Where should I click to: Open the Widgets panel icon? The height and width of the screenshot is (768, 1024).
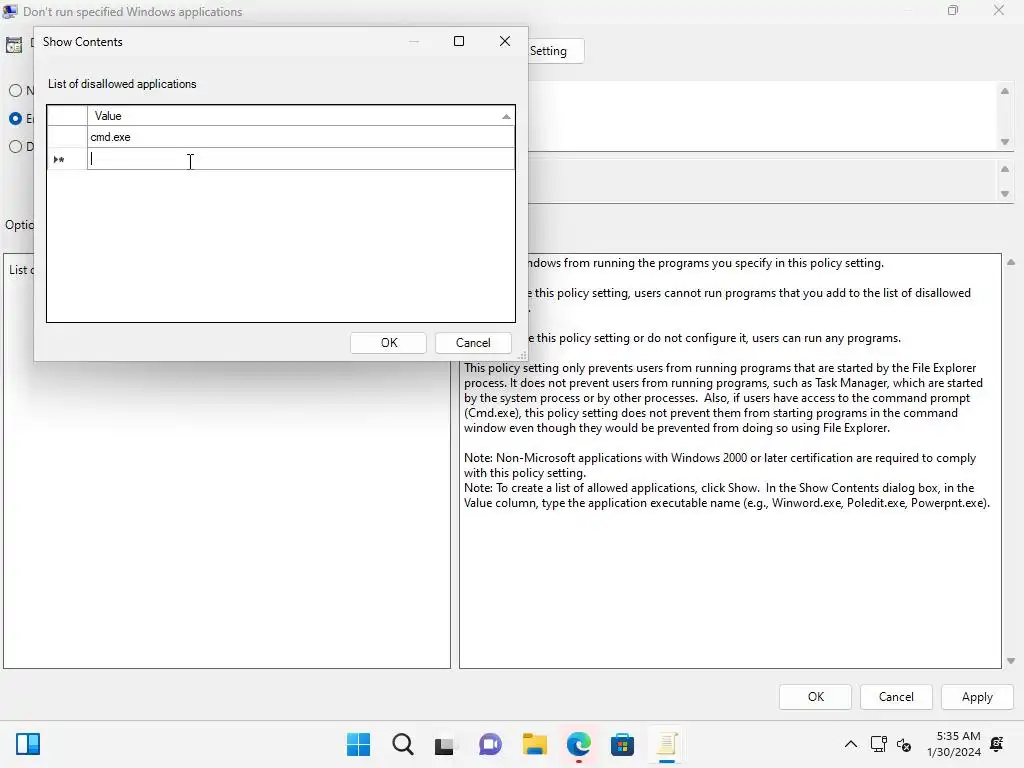tap(28, 744)
